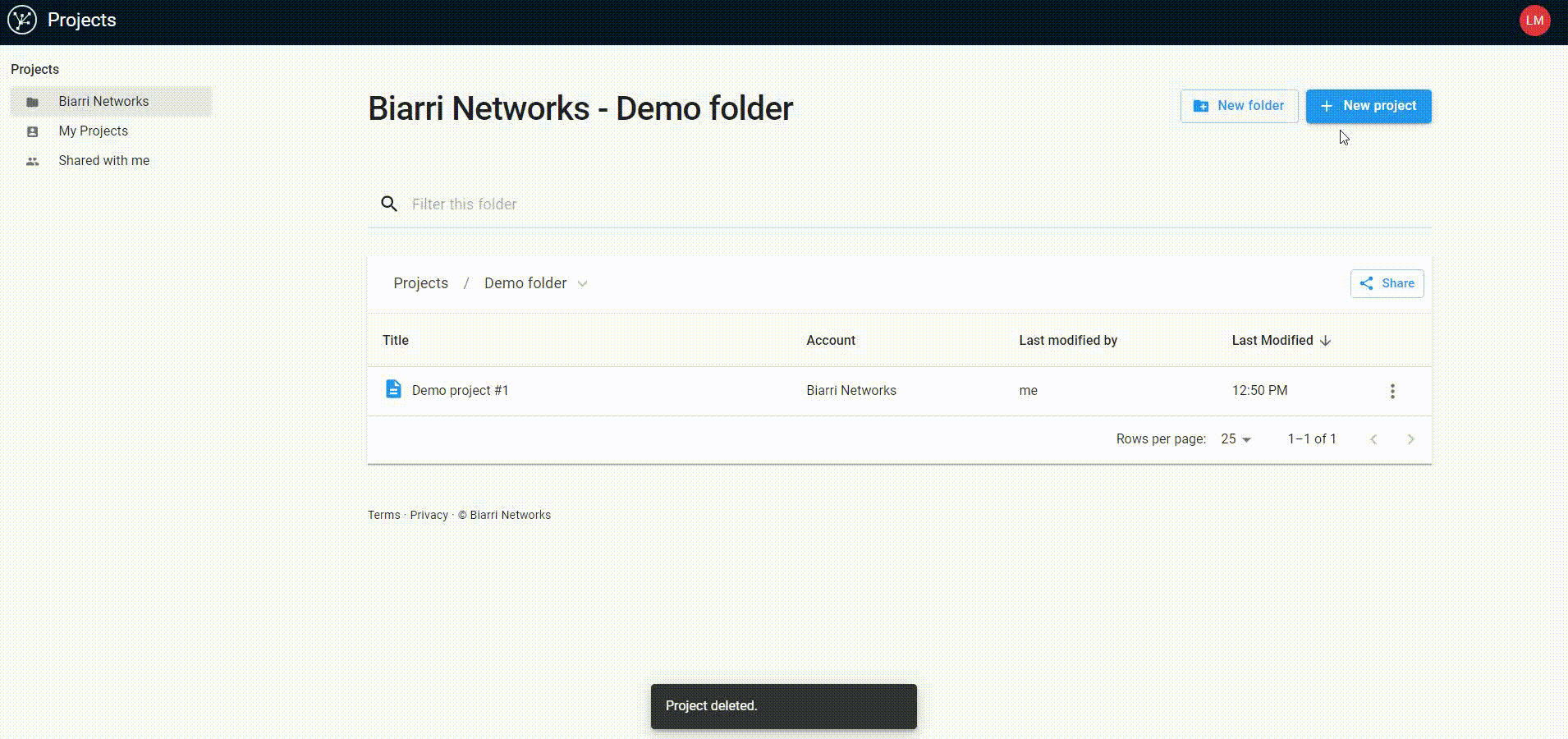1568x739 pixels.
Task: Click the 1–1 of 1 pagination text
Action: pyautogui.click(x=1311, y=439)
